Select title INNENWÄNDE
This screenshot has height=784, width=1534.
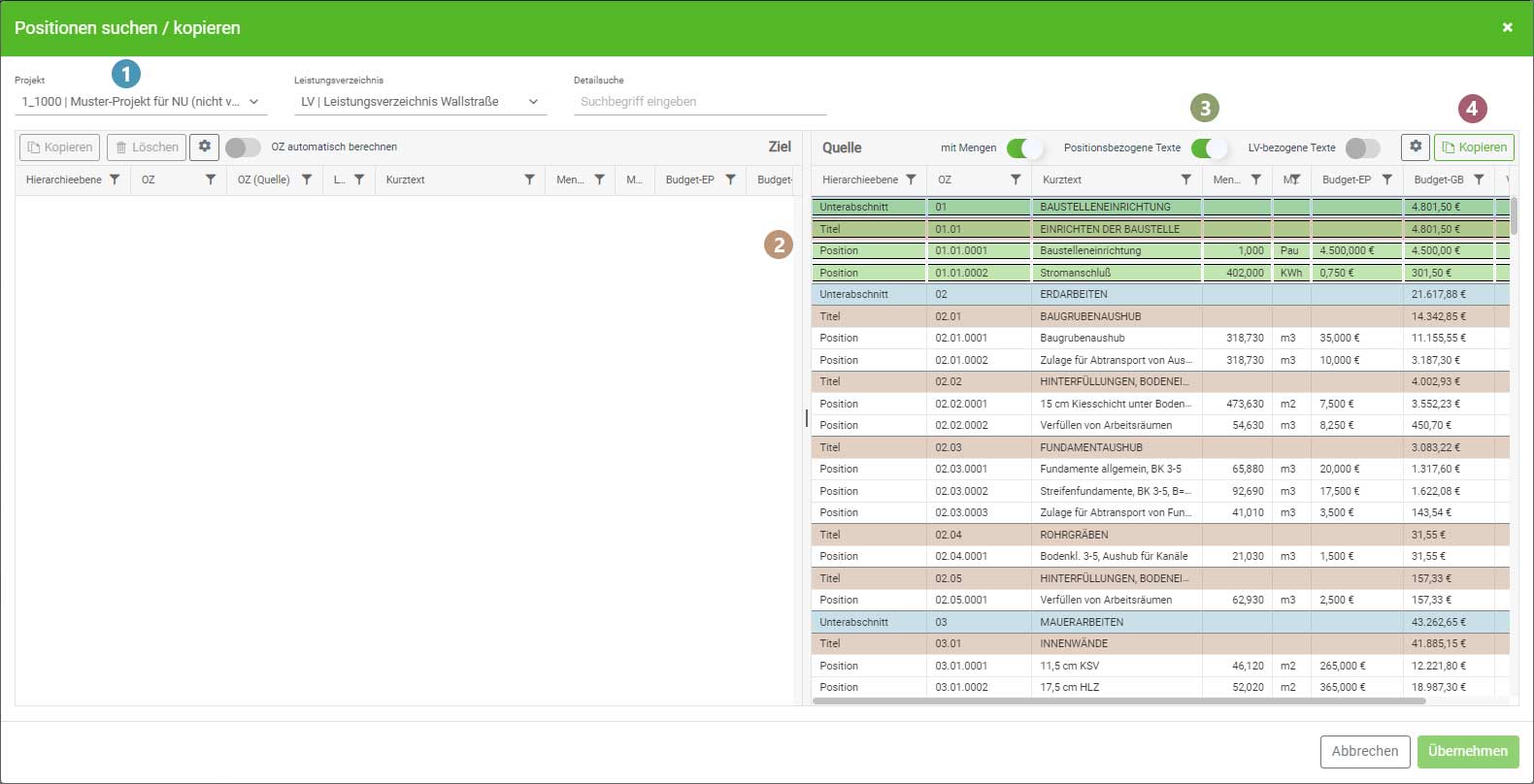[1160, 643]
